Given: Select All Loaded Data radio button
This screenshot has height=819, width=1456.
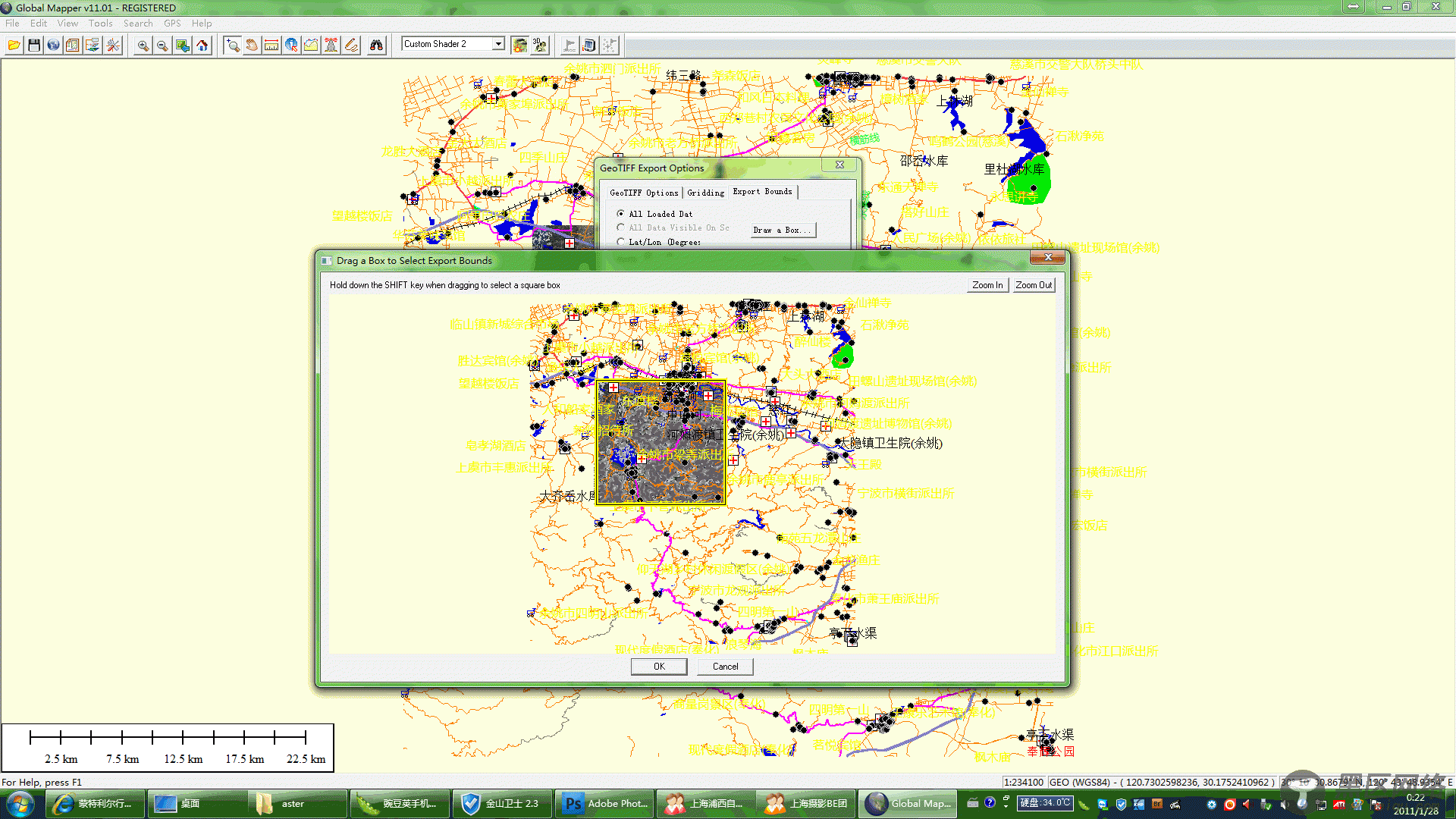Looking at the screenshot, I should [x=620, y=213].
